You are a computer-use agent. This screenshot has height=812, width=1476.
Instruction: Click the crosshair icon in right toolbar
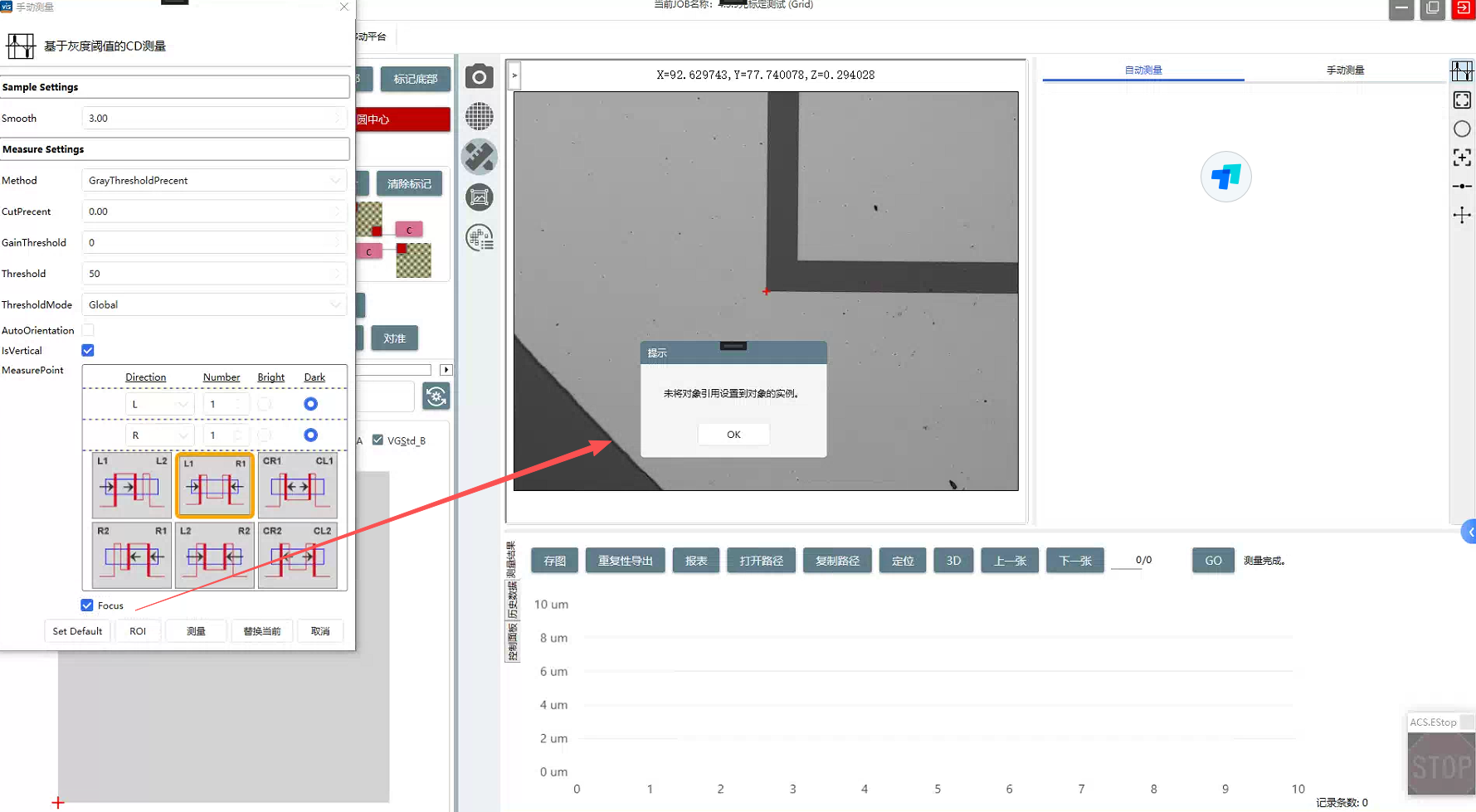click(x=1462, y=216)
